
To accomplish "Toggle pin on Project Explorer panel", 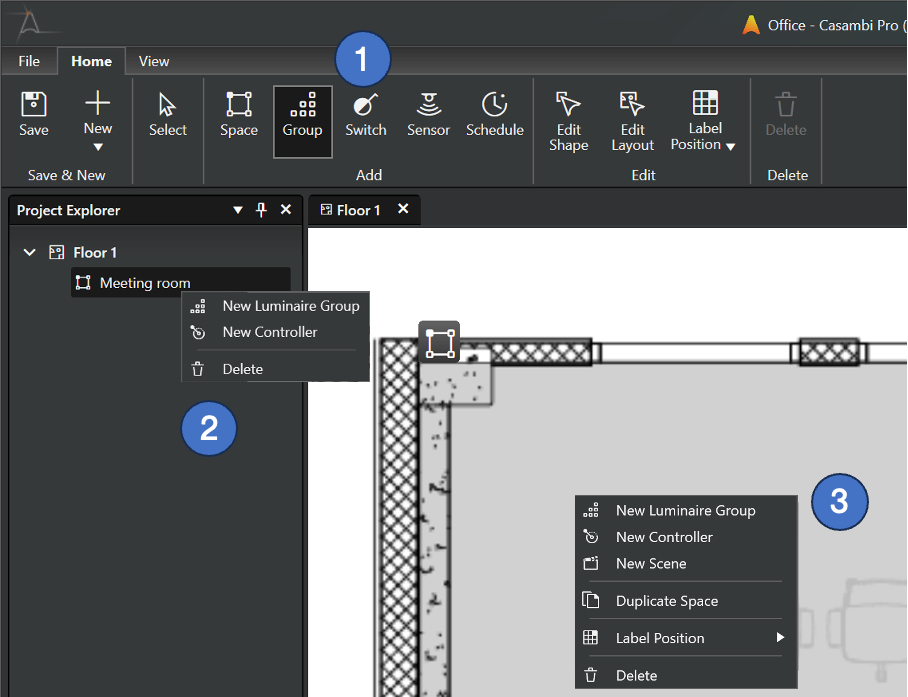I will tap(261, 210).
